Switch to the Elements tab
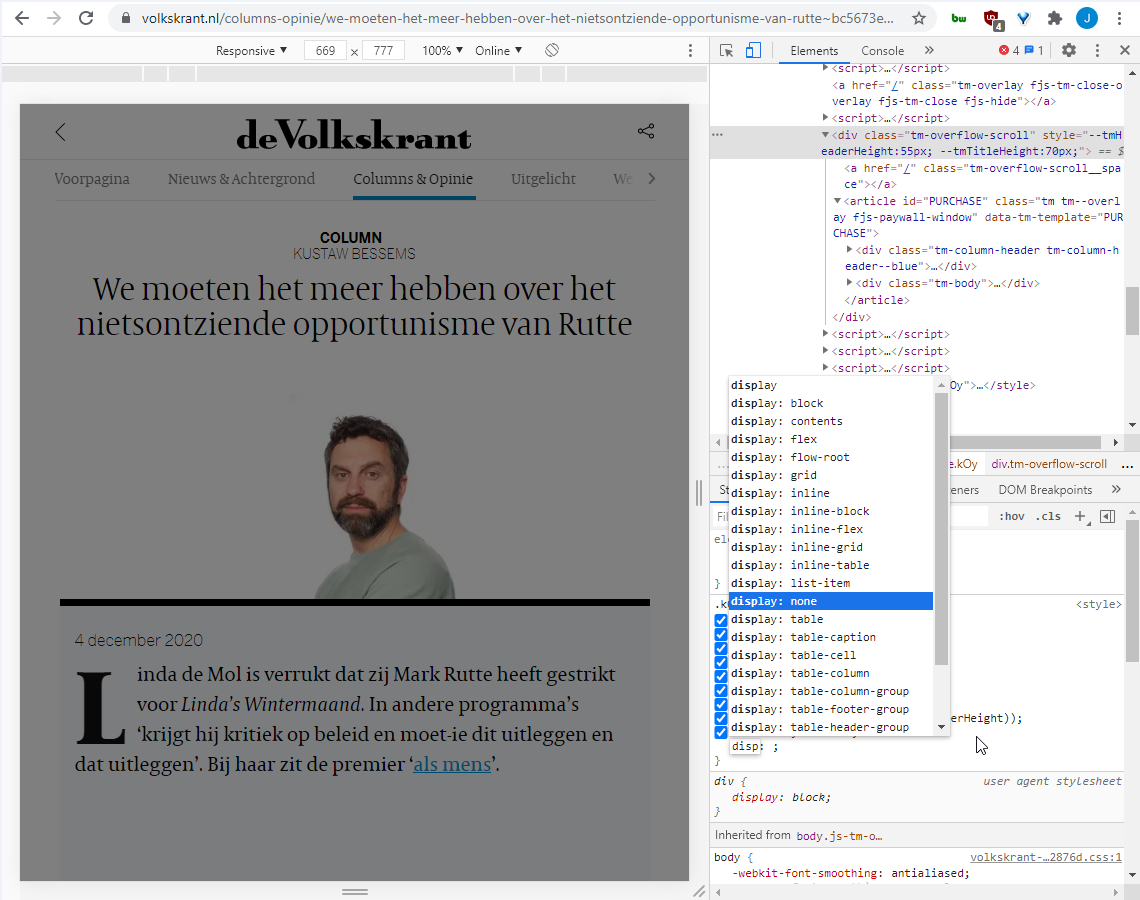Screen dimensions: 1140x900 [x=814, y=50]
